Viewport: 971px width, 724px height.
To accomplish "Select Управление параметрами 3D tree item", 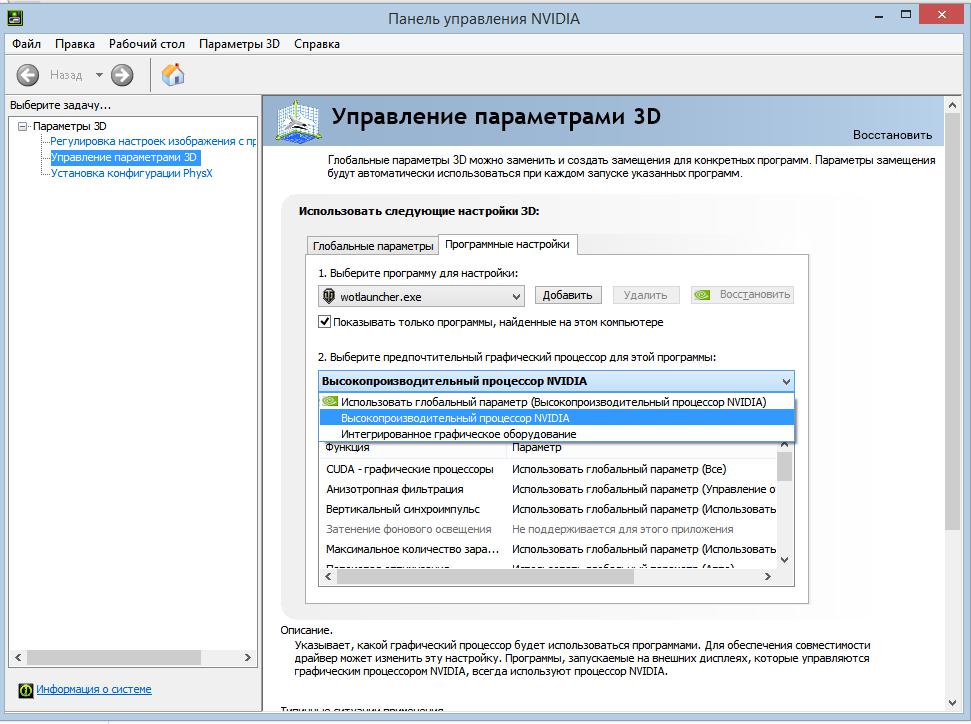I will coord(124,157).
